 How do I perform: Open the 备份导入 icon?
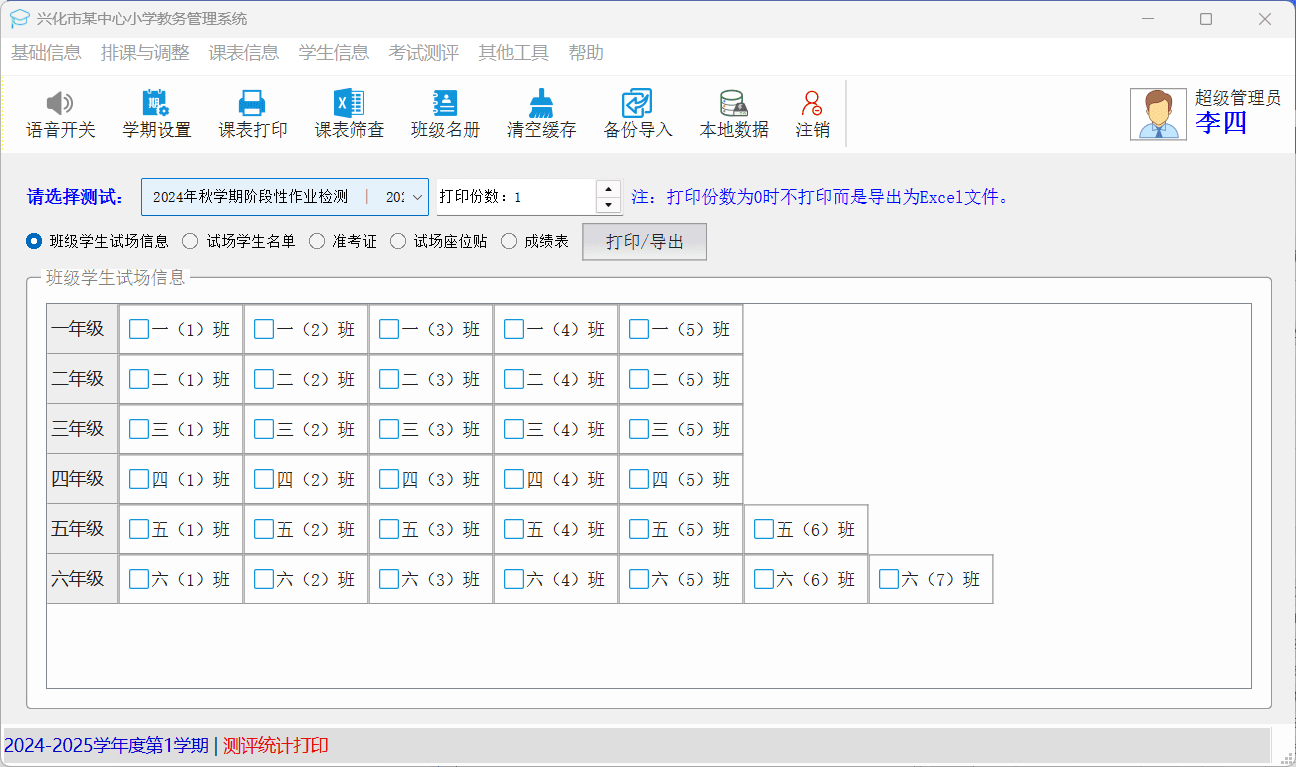637,104
